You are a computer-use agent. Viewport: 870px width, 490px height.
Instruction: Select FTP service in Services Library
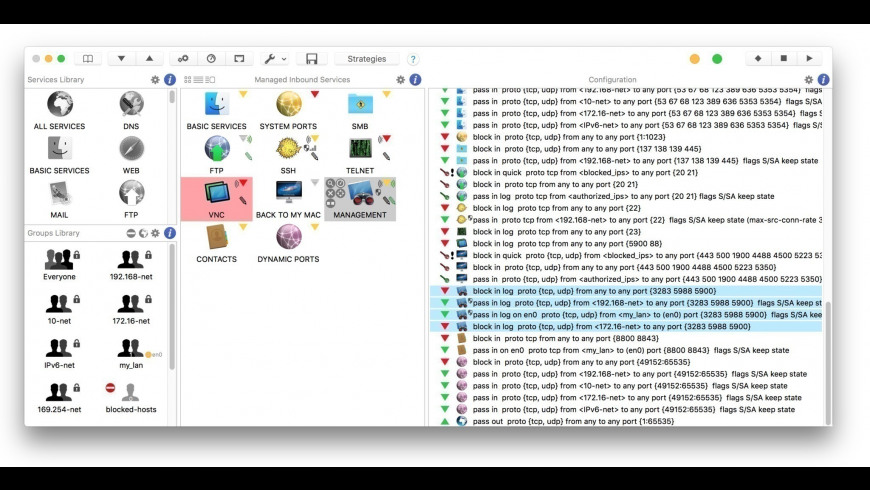131,199
